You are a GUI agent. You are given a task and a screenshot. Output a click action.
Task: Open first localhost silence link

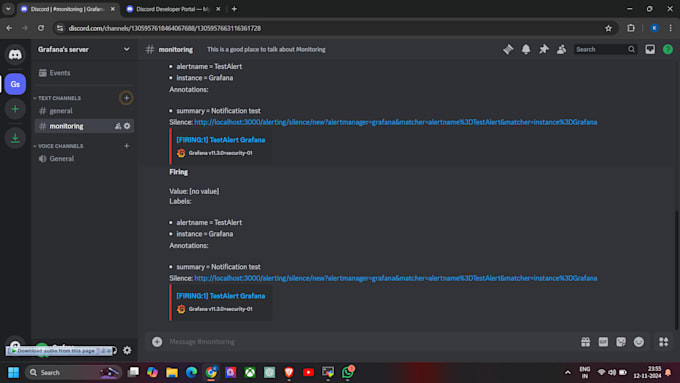396,122
